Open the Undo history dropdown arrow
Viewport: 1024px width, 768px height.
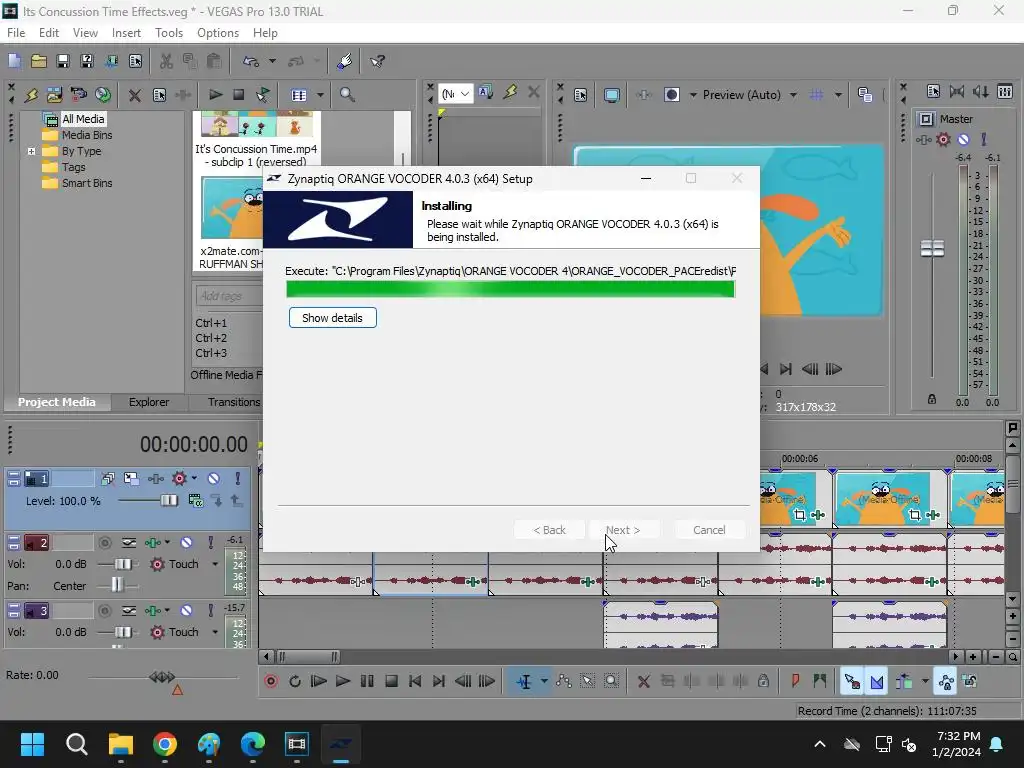pos(272,61)
